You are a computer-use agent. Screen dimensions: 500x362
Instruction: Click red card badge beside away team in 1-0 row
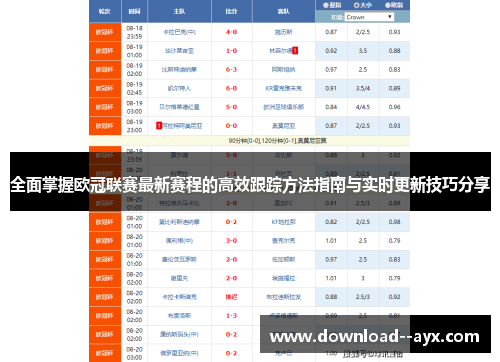pyautogui.click(x=295, y=51)
